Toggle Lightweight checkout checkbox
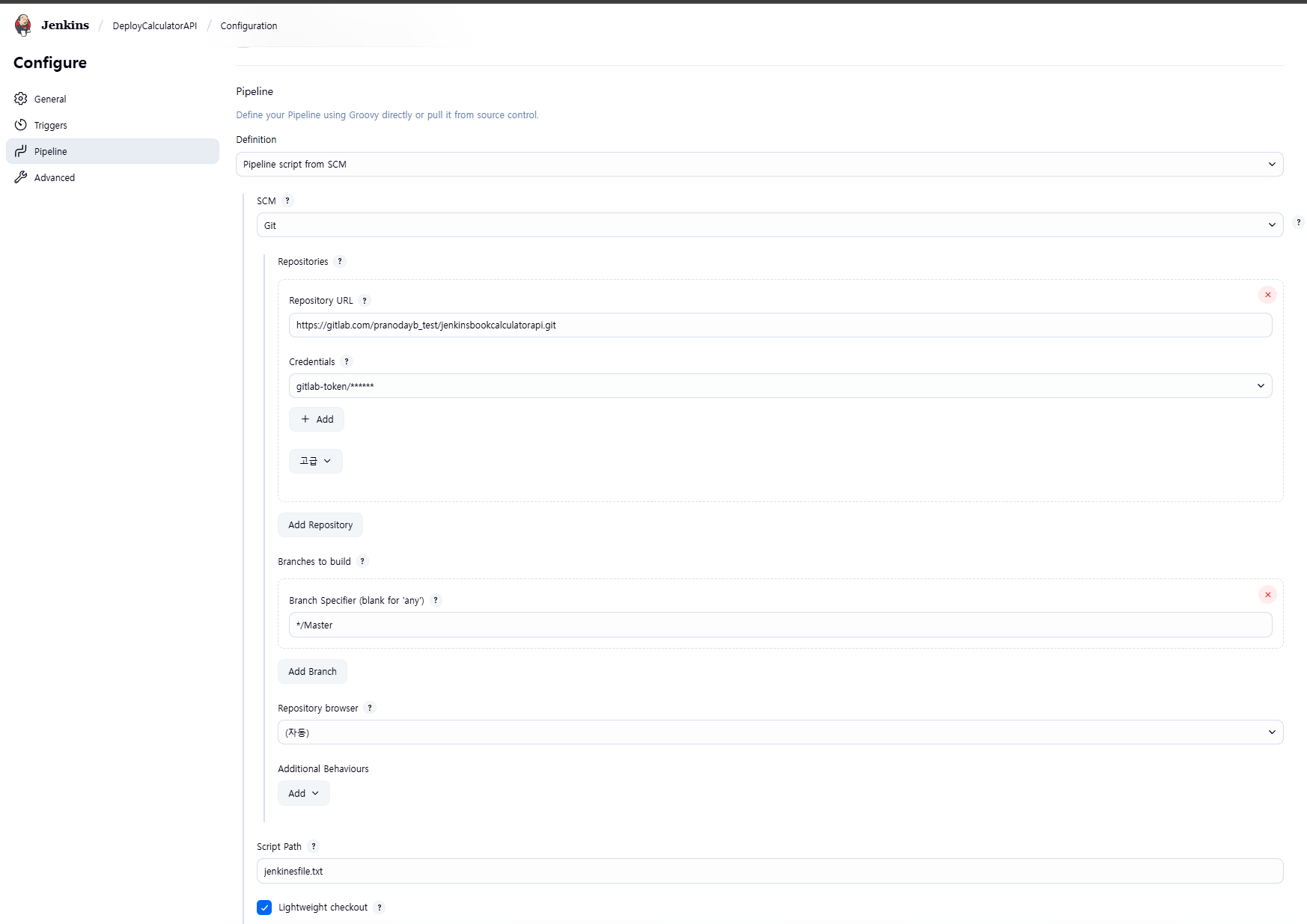This screenshot has width=1307, height=924. point(264,908)
